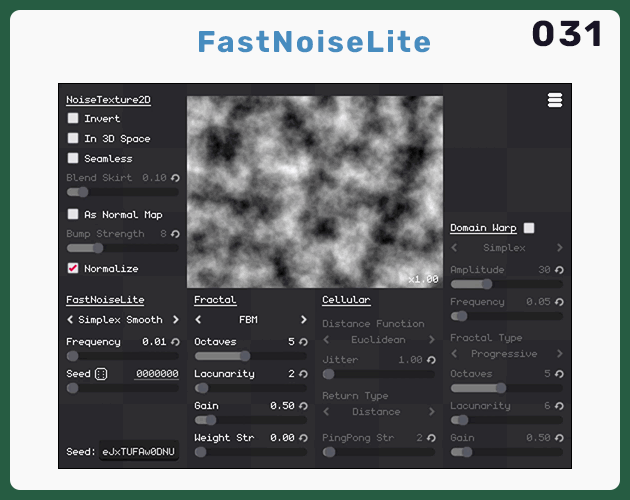Reset FastNoiseLite Frequency 0.01 value
This screenshot has width=630, height=500.
coord(175,342)
